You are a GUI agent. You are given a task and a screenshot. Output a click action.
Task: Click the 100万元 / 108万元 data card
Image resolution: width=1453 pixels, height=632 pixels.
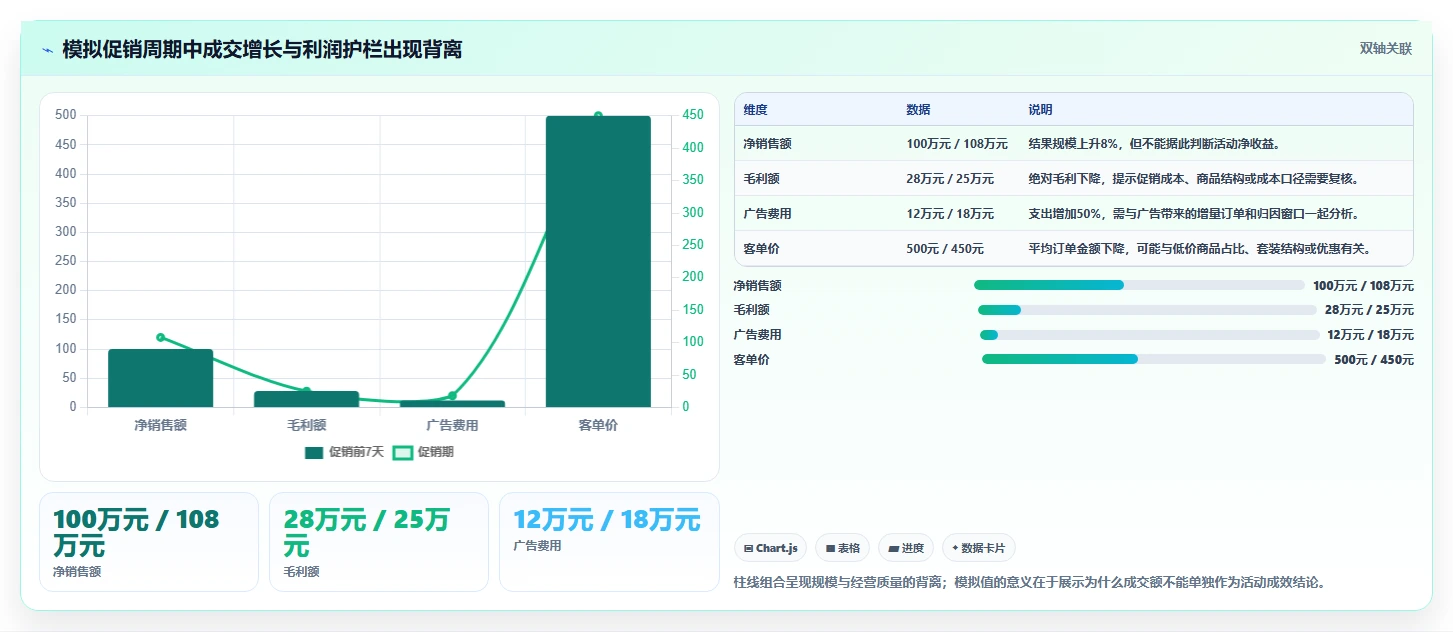(149, 542)
